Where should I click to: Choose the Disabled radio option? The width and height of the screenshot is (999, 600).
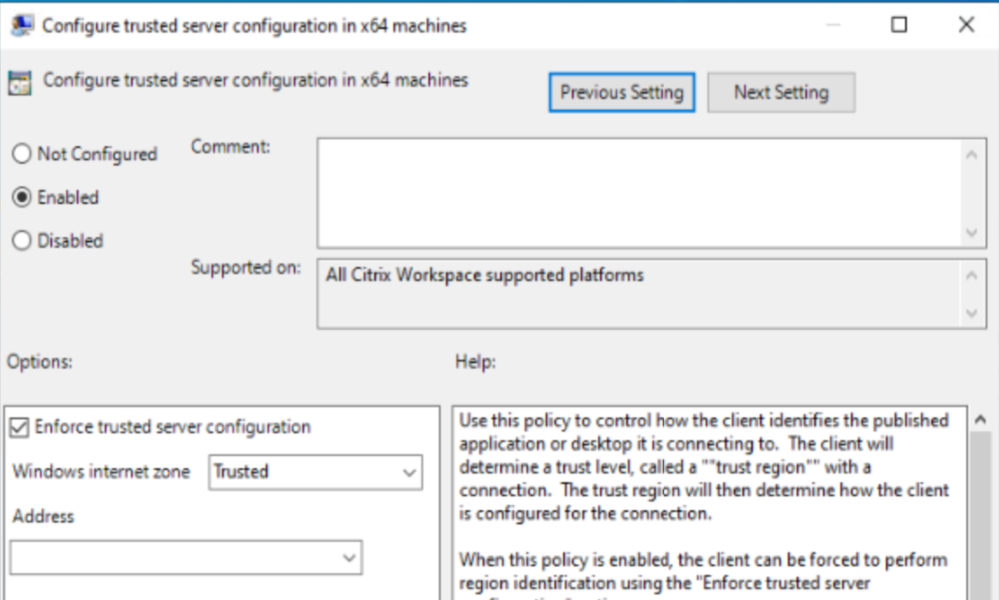22,241
